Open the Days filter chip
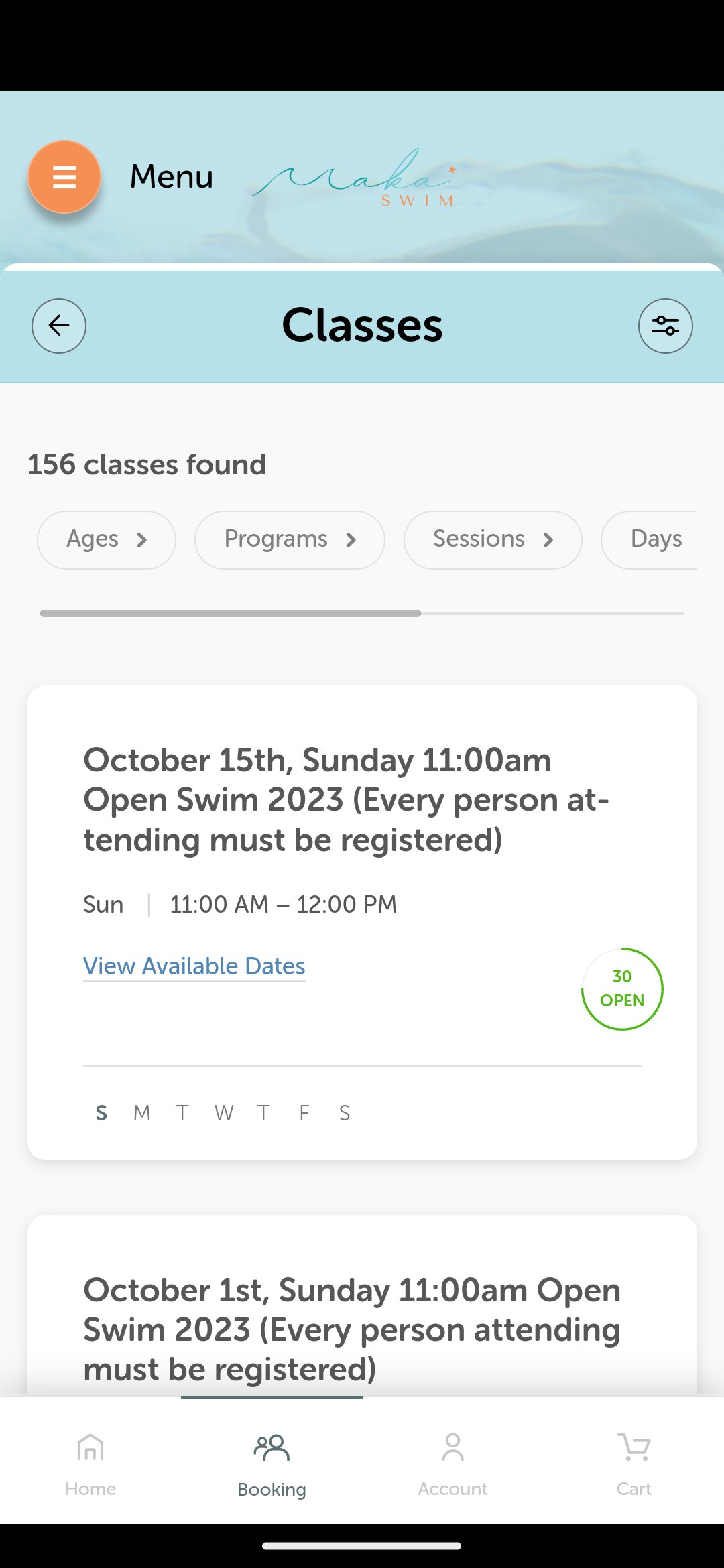The width and height of the screenshot is (724, 1568). (654, 539)
